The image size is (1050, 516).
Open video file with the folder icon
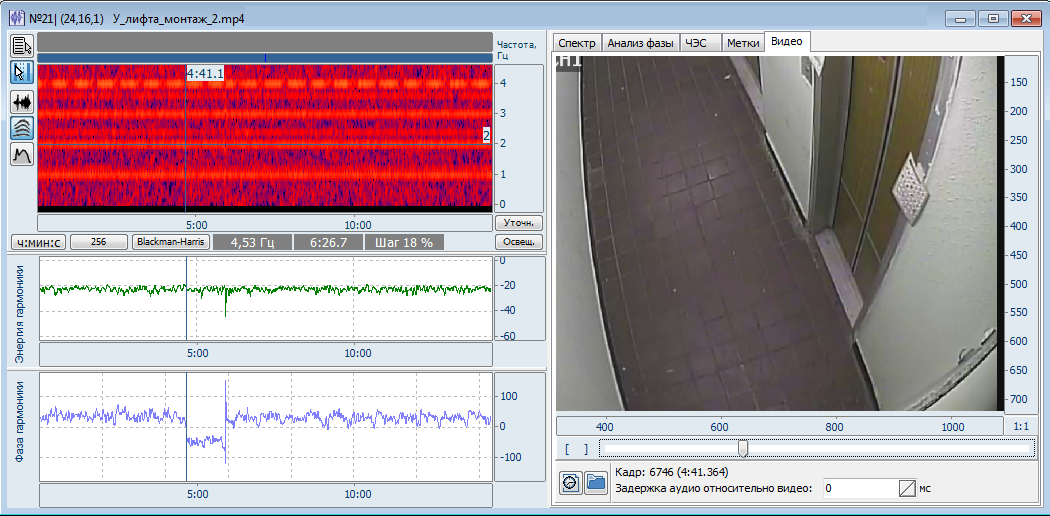(x=596, y=482)
